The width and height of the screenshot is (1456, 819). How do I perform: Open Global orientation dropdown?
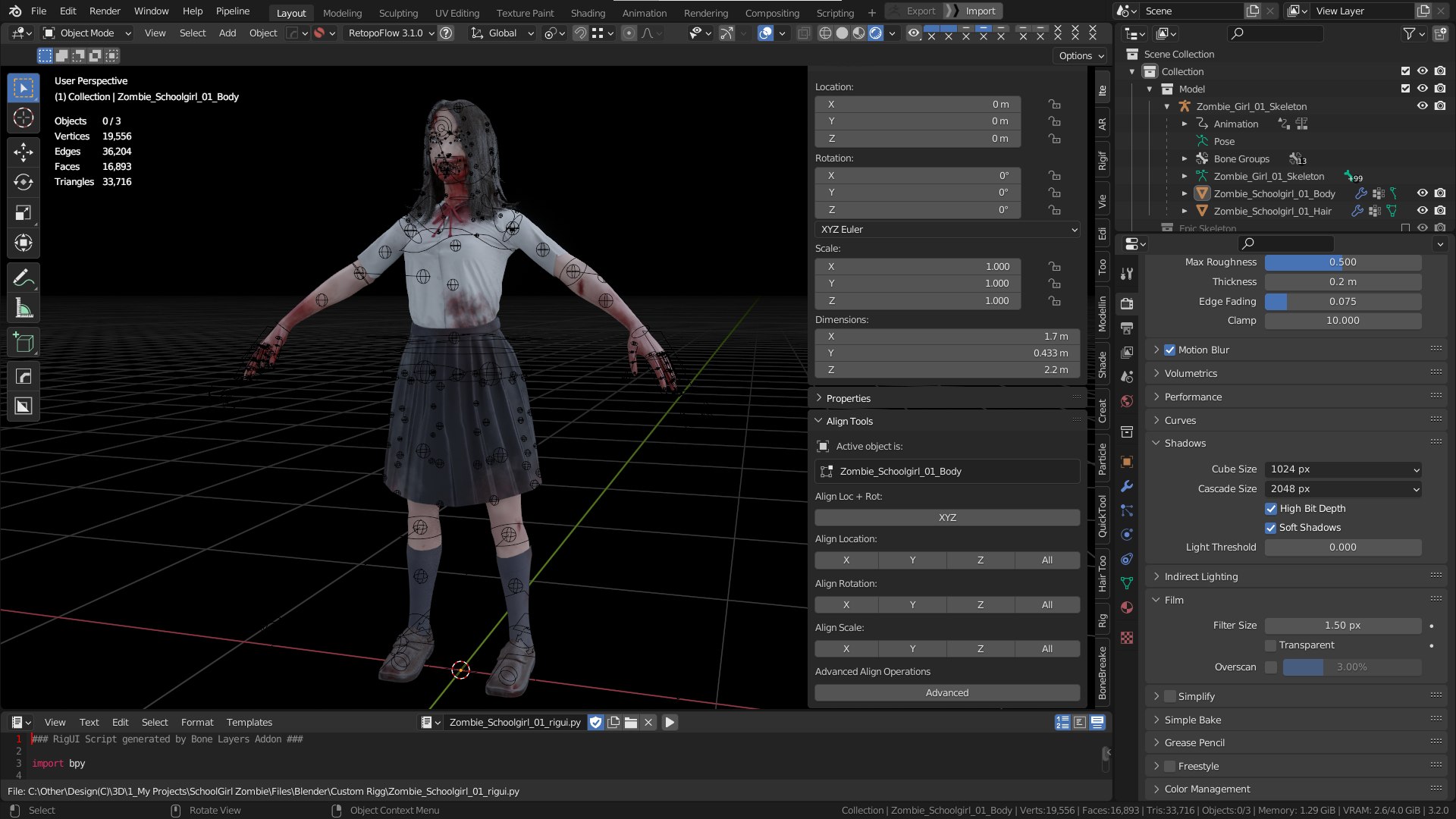(502, 33)
